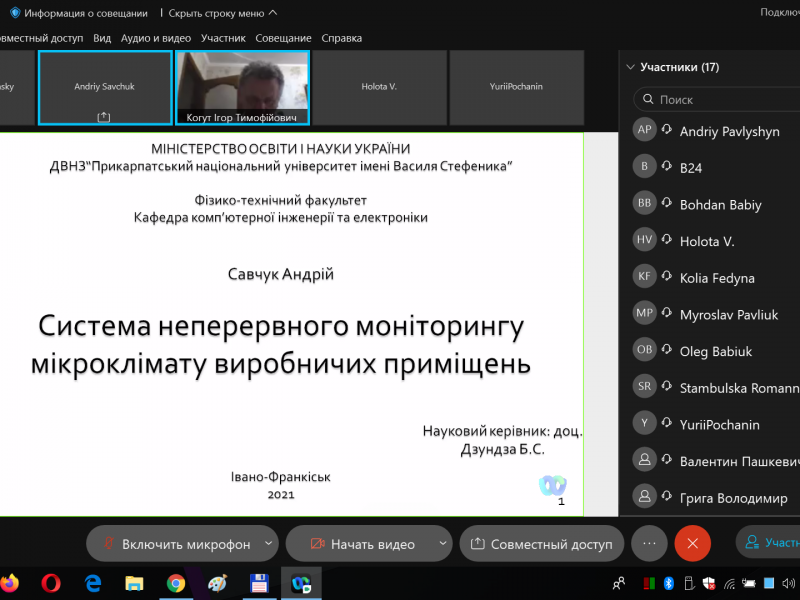Click Скрыть строку меню to hide menu bar

[x=222, y=13]
